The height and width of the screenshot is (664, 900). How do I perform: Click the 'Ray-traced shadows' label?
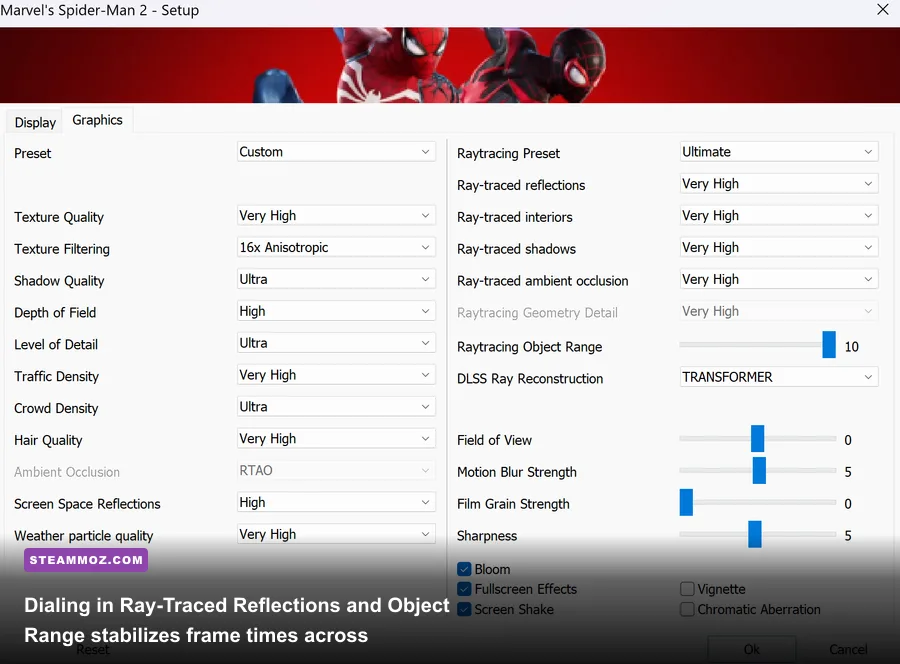pyautogui.click(x=516, y=249)
